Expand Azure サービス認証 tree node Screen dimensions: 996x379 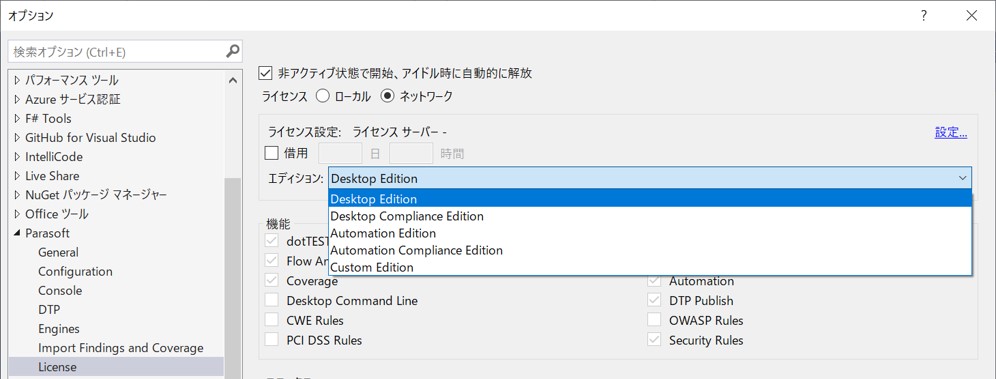tap(17, 100)
